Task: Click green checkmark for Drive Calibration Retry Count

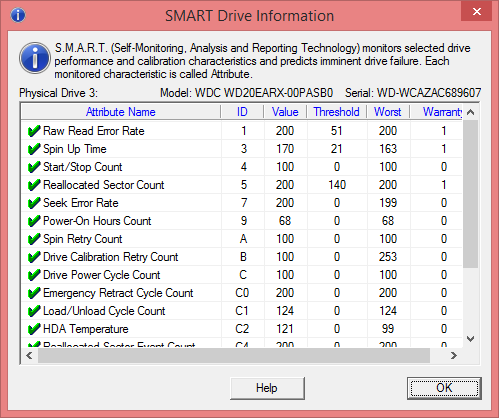Action: coord(34,257)
